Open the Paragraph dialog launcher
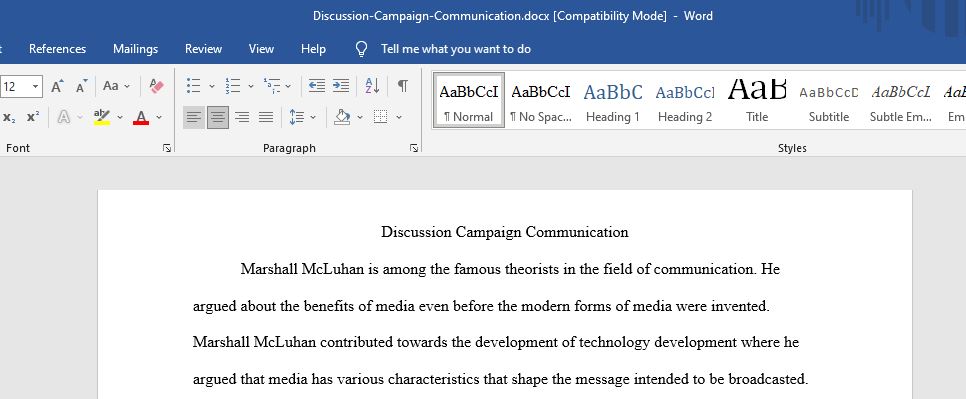The height and width of the screenshot is (399, 966). click(x=414, y=148)
